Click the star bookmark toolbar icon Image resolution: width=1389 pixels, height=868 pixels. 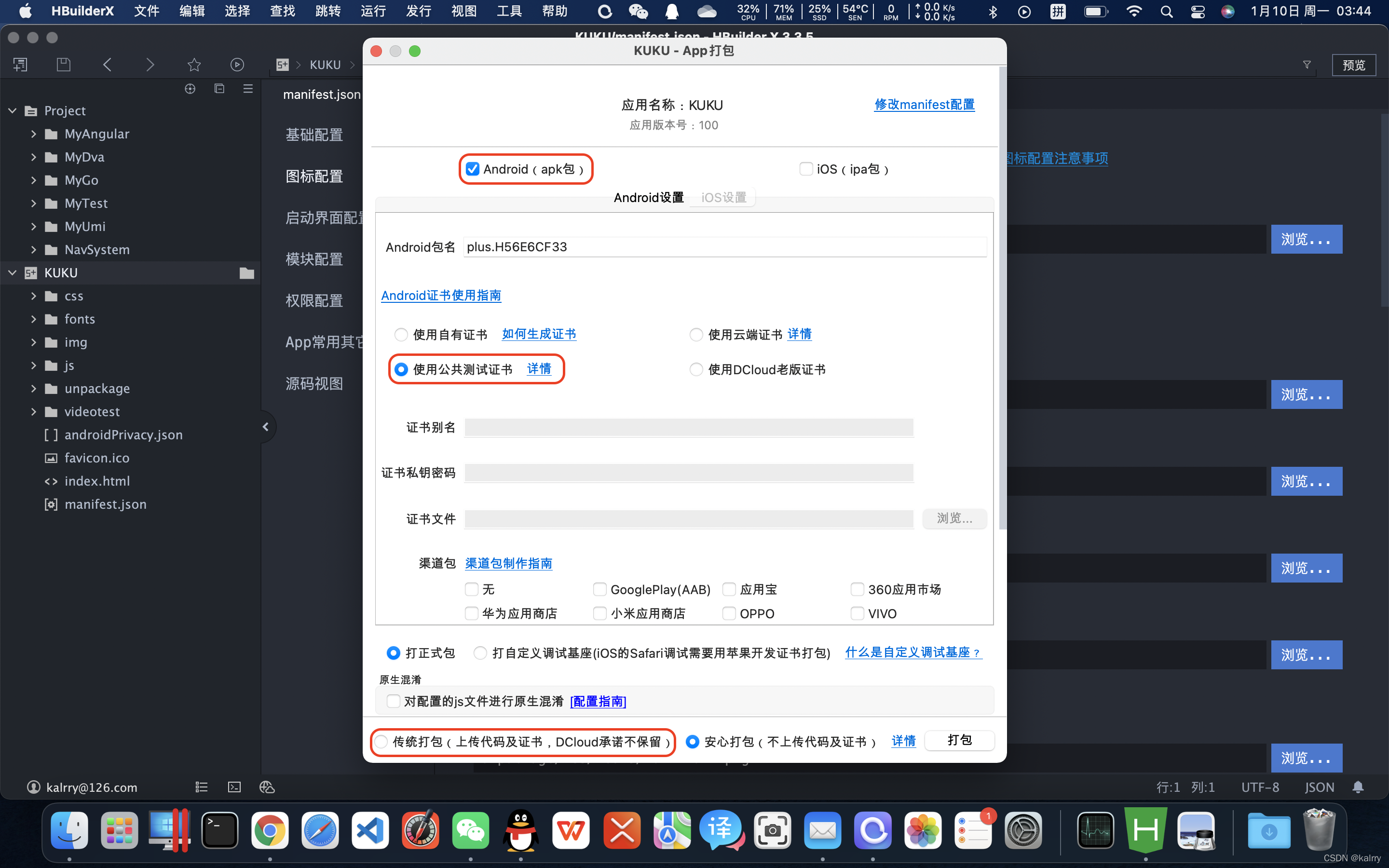tap(194, 65)
